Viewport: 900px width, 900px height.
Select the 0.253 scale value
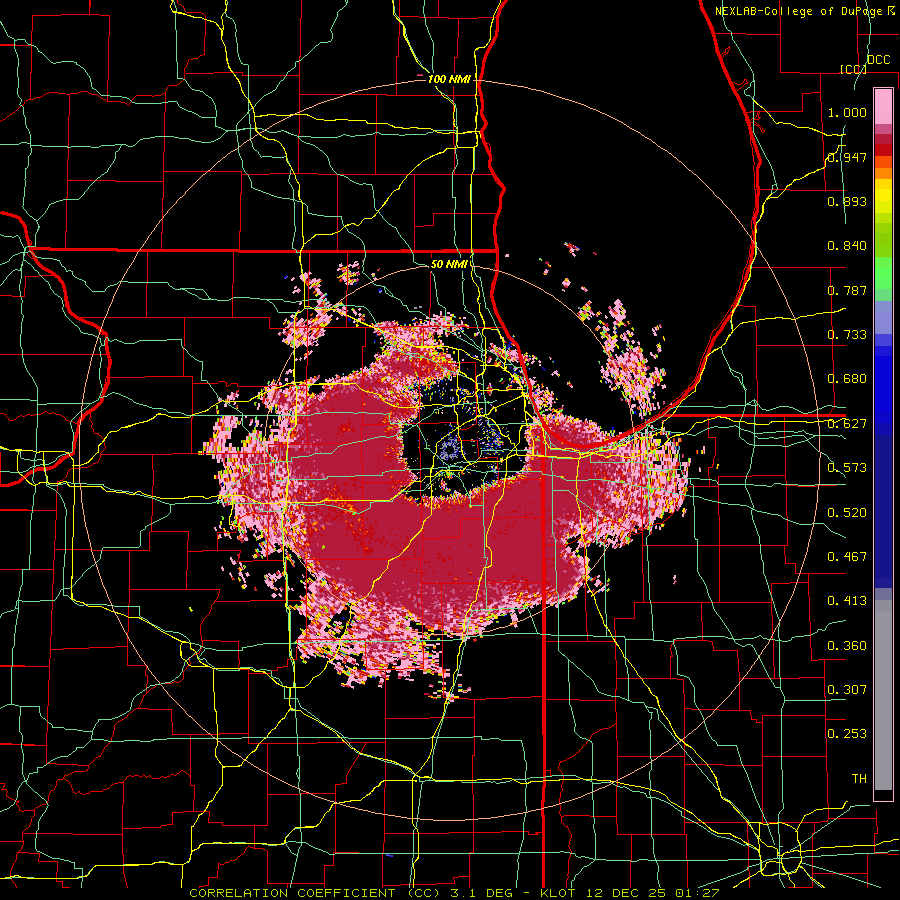pos(847,734)
